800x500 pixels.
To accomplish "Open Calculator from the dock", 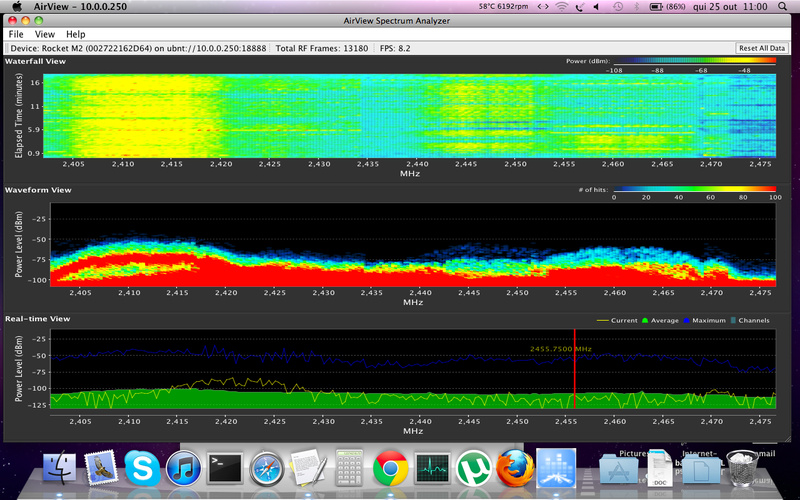I will [x=348, y=468].
